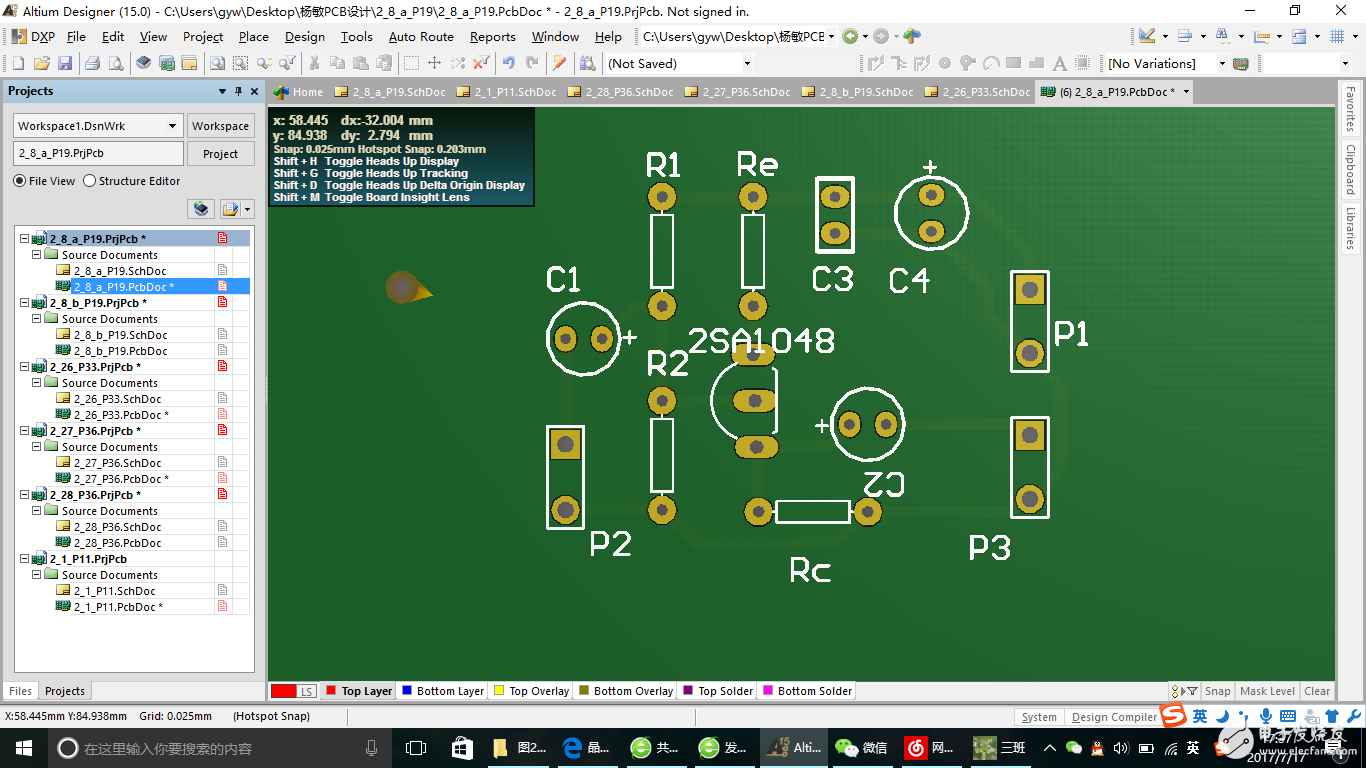Viewport: 1366px width, 768px height.
Task: Click the Place Arc tool icon
Action: [x=991, y=63]
